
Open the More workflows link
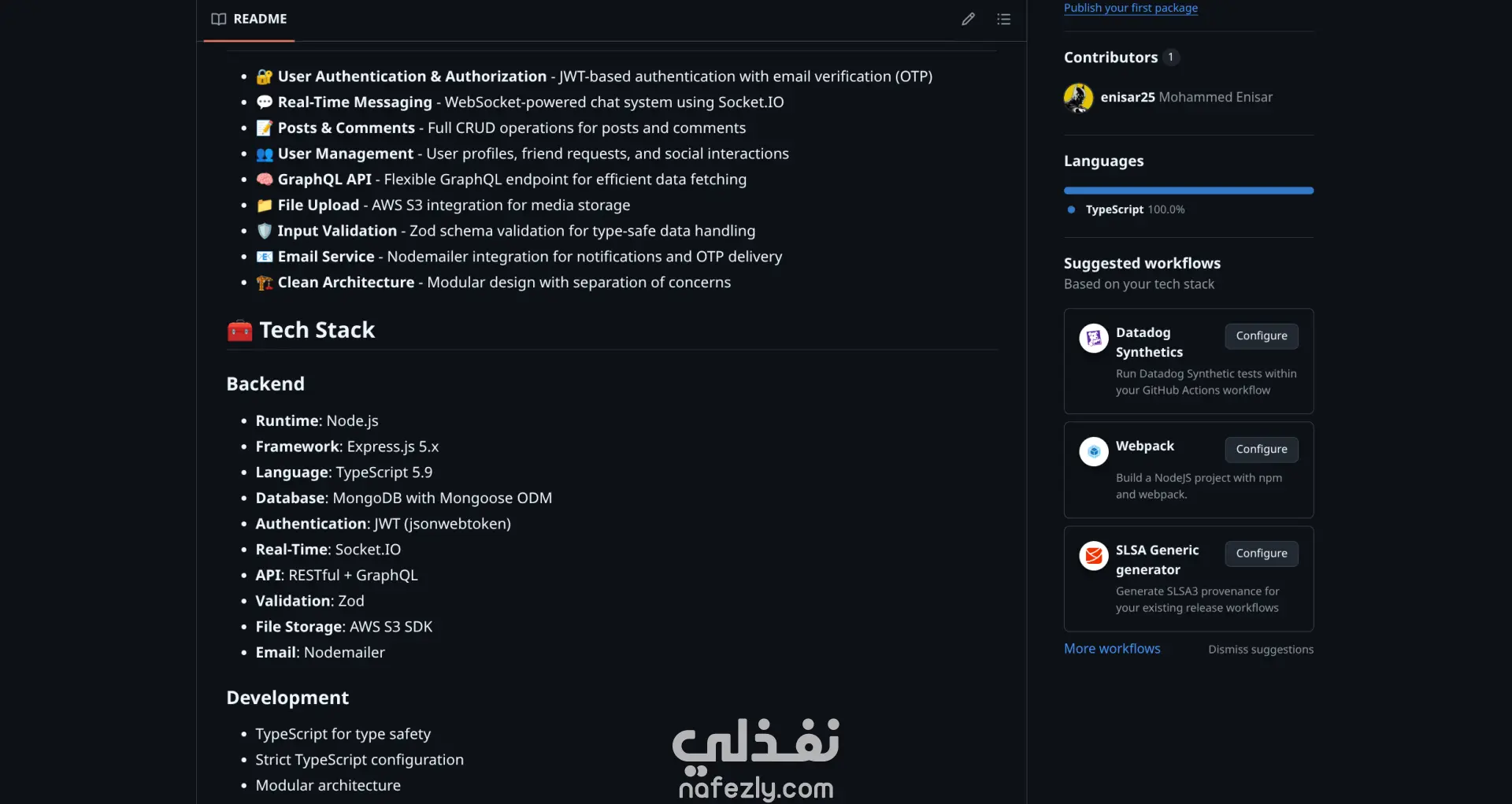[x=1111, y=649]
